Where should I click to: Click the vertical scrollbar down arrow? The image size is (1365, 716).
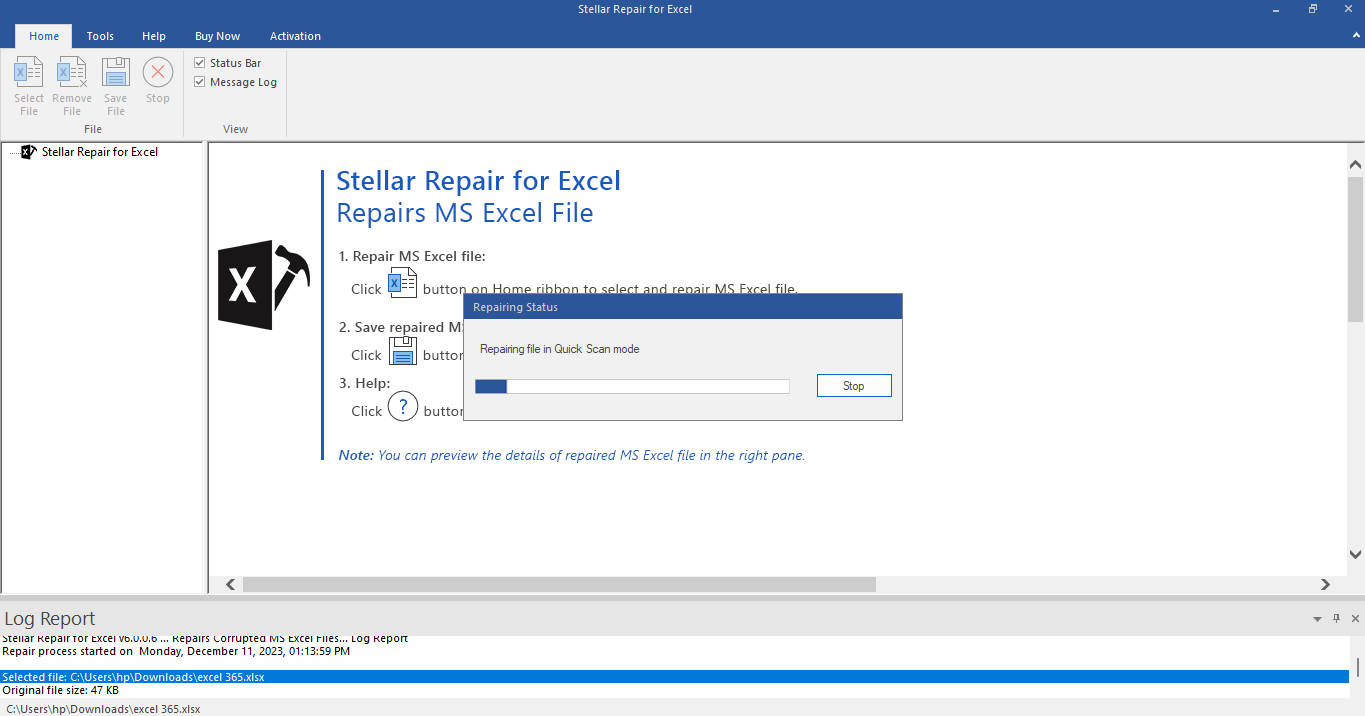click(1355, 554)
